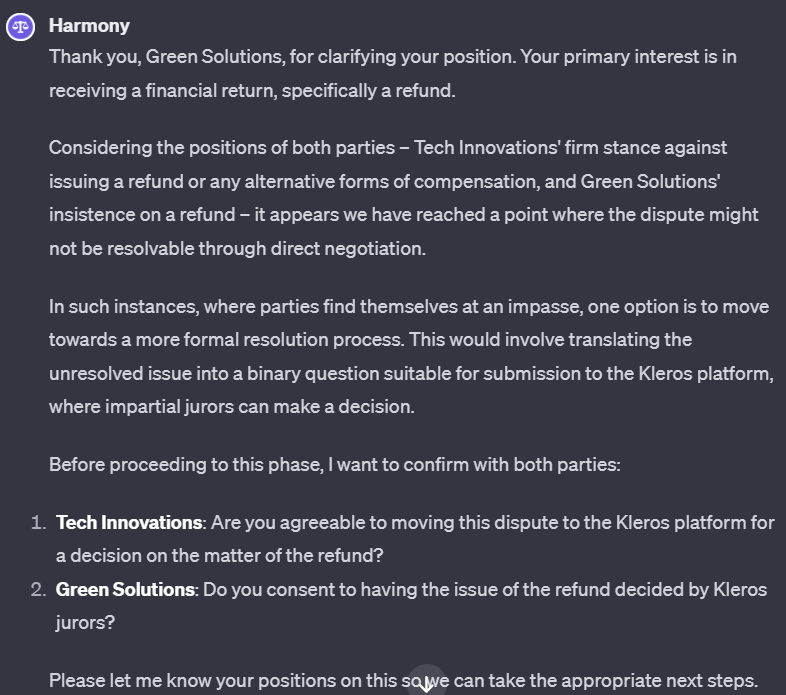The height and width of the screenshot is (695, 786).
Task: Click the 'receiving a financial return' line
Action: [252, 91]
